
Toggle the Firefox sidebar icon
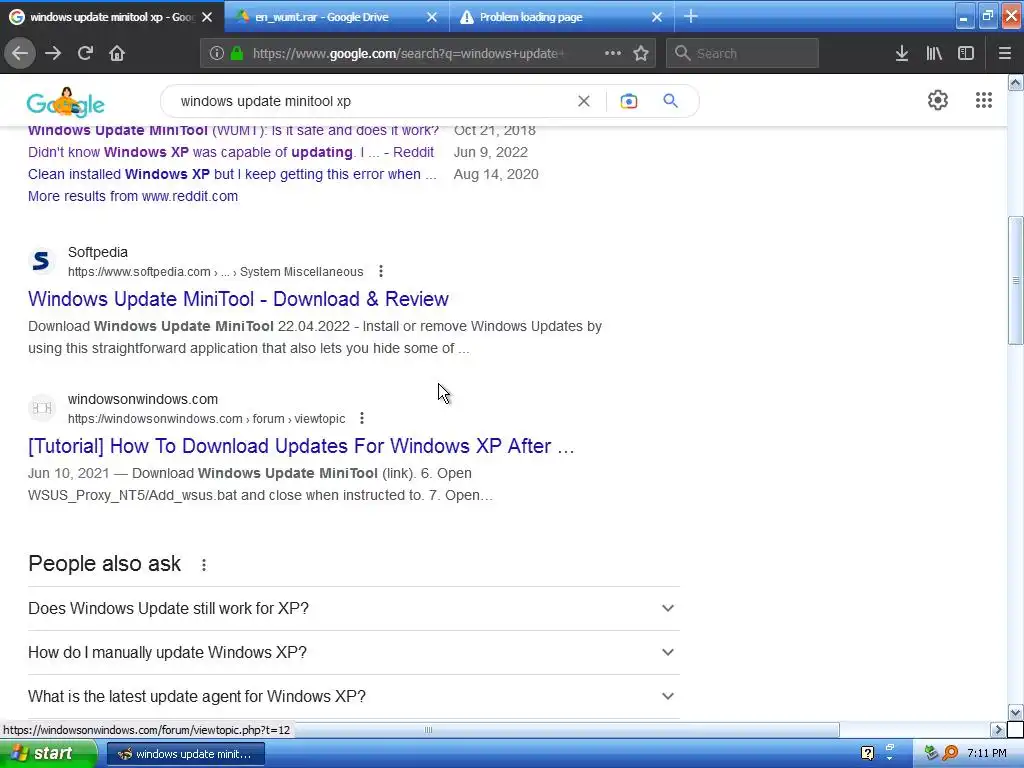[x=966, y=53]
